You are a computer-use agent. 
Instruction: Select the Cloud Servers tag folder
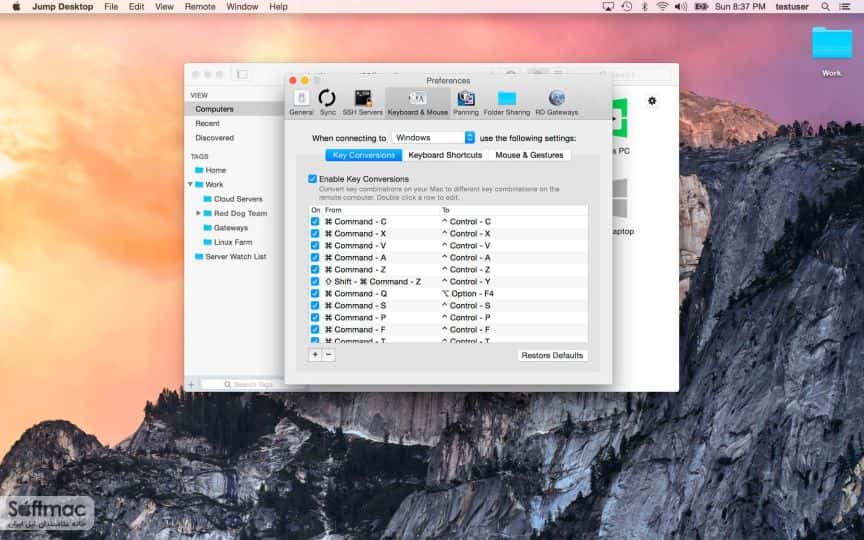pyautogui.click(x=238, y=199)
